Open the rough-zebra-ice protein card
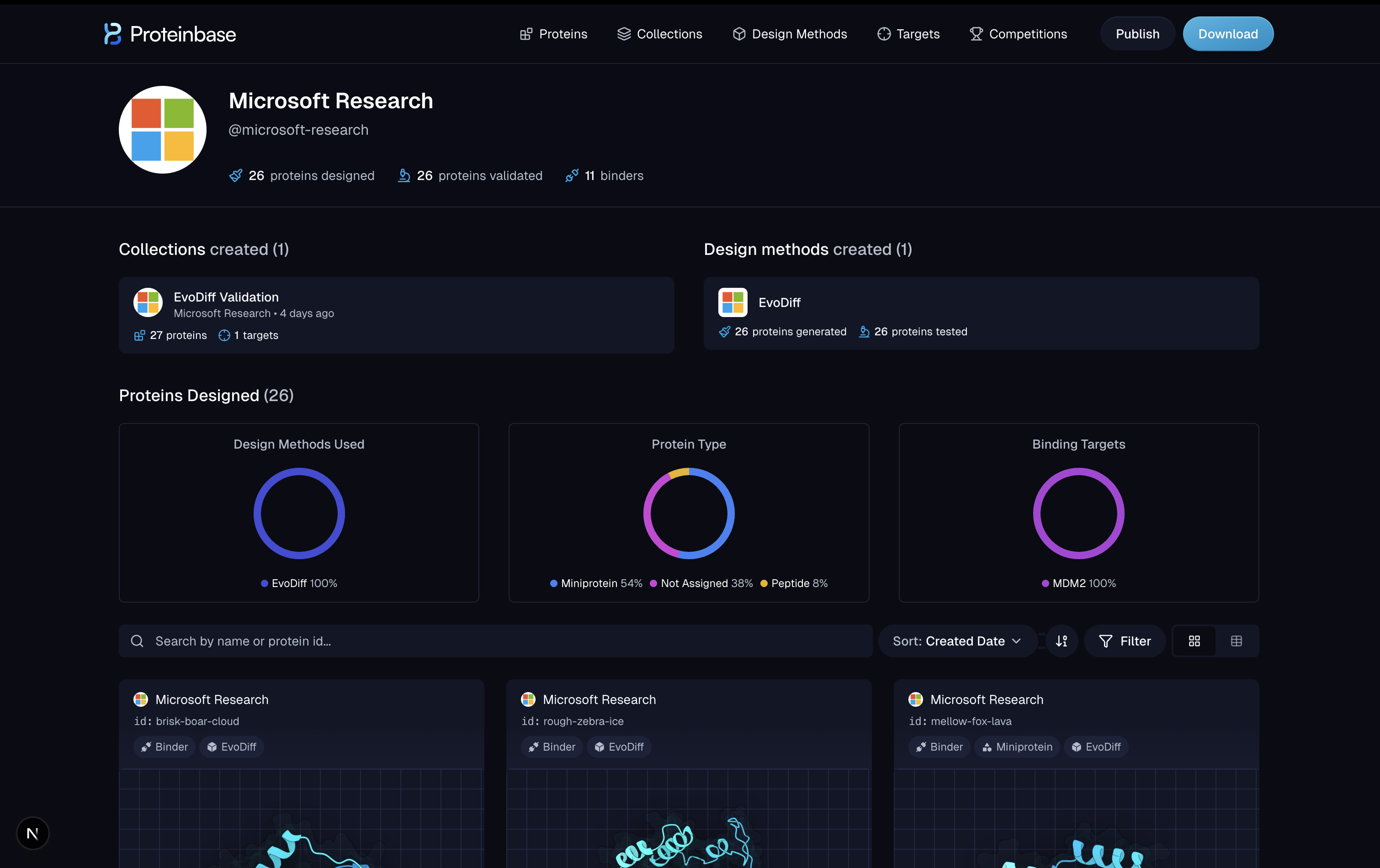Screen dimensions: 1380x868 pos(689,774)
